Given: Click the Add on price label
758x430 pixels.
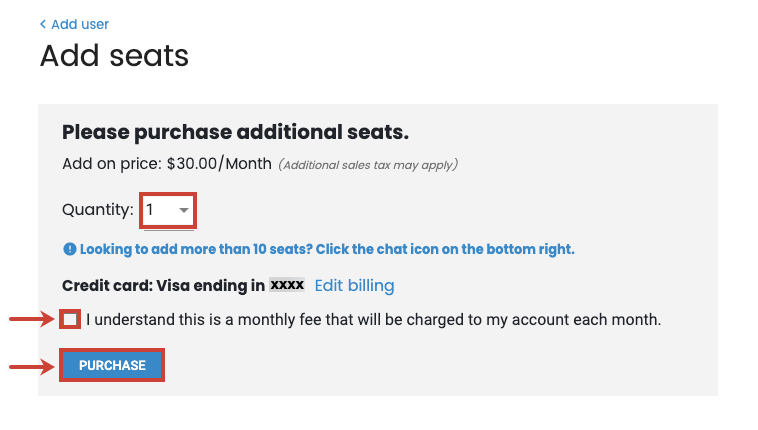Looking at the screenshot, I should coord(112,164).
